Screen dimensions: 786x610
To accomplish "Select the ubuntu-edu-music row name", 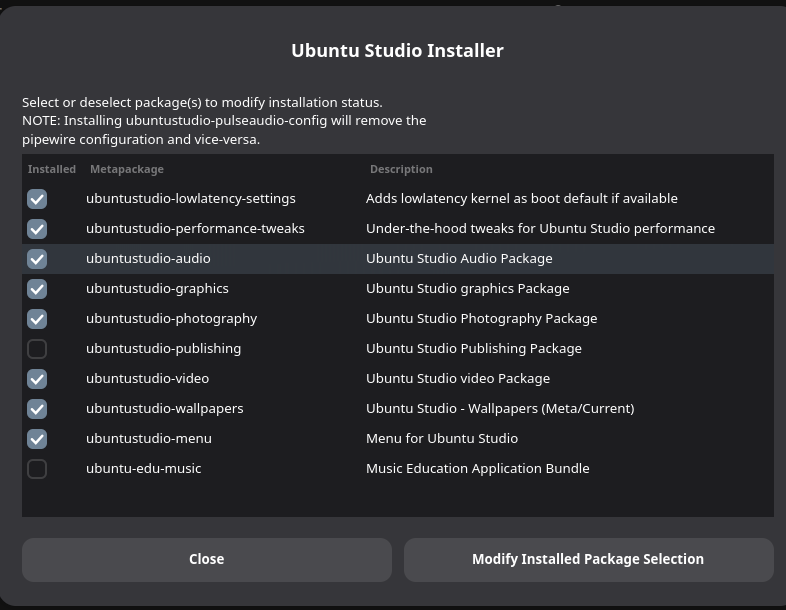I will tap(143, 469).
